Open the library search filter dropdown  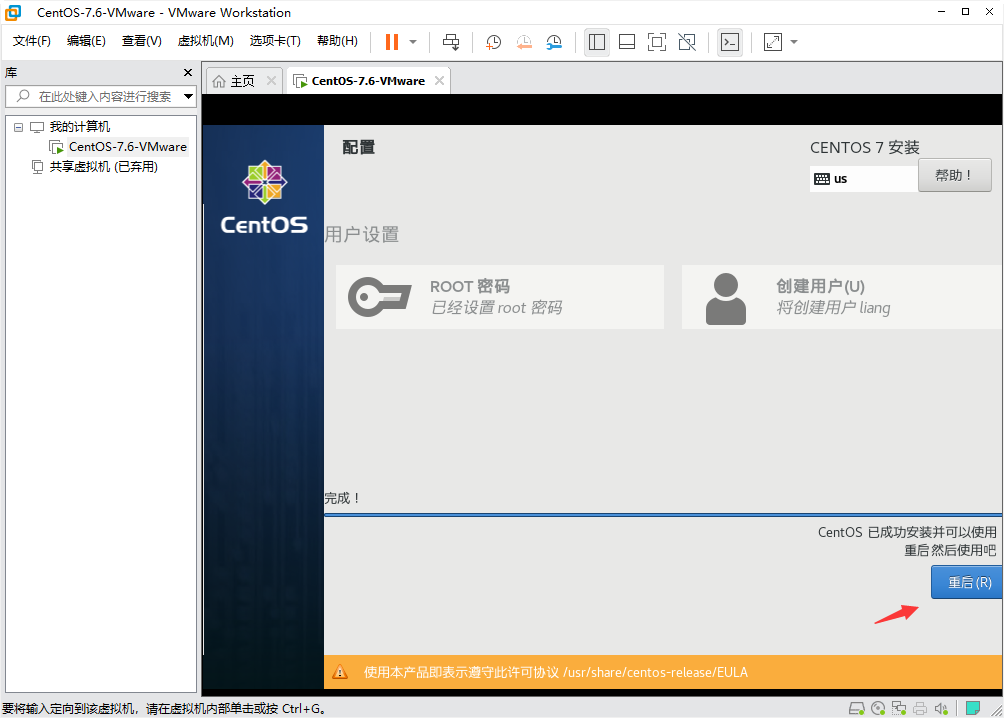coord(188,97)
